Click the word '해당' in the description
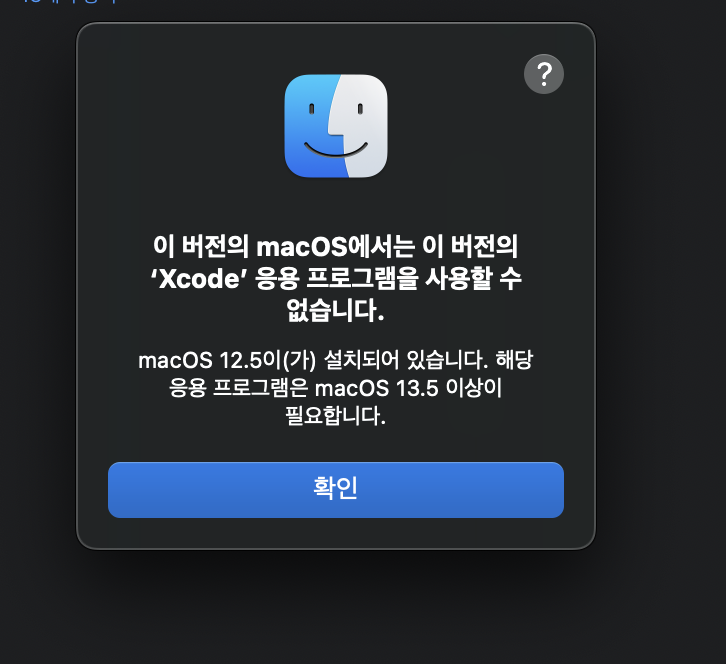Screen dimensions: 726x664 pyautogui.click(x=514, y=360)
